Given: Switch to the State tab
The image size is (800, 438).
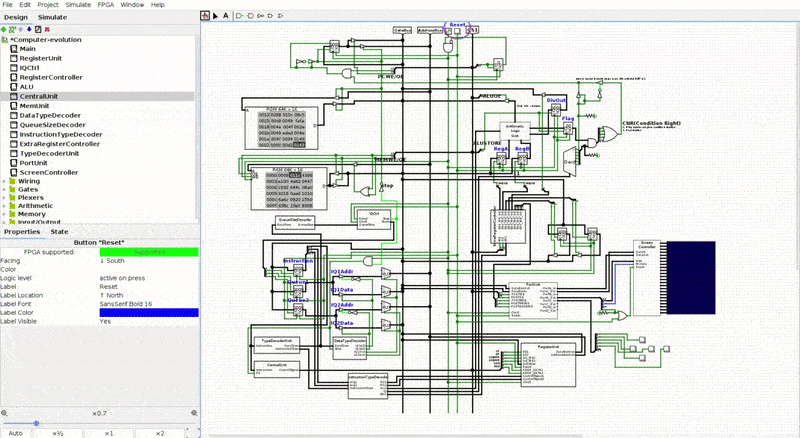Looking at the screenshot, I should tap(59, 231).
